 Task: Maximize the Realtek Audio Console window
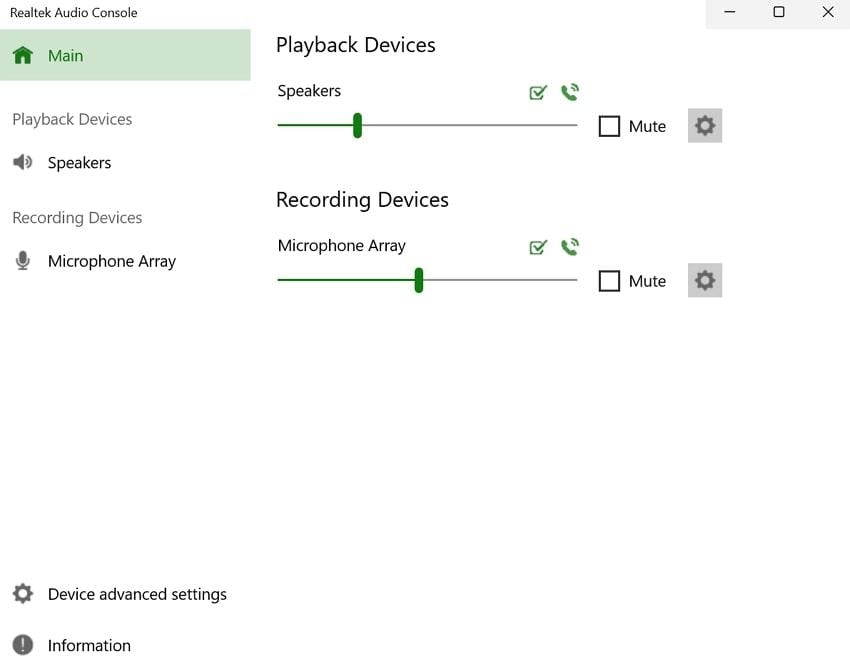pyautogui.click(x=778, y=12)
